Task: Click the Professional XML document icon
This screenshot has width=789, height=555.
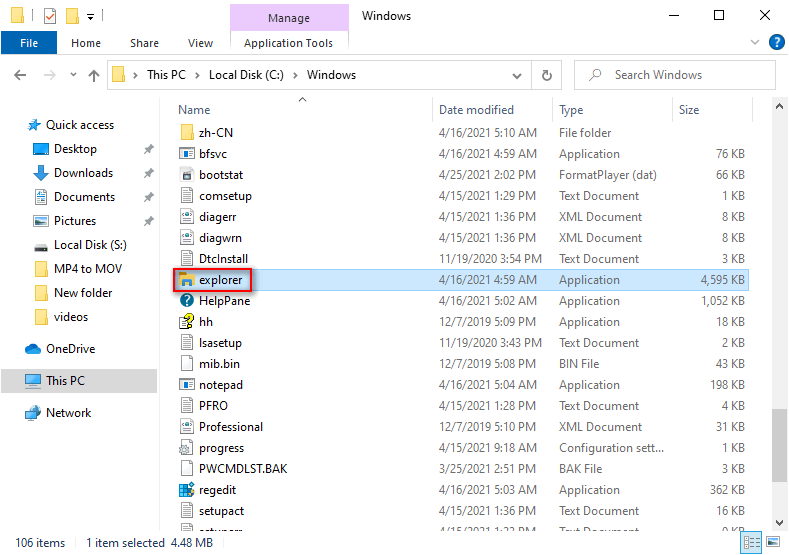Action: pos(187,426)
